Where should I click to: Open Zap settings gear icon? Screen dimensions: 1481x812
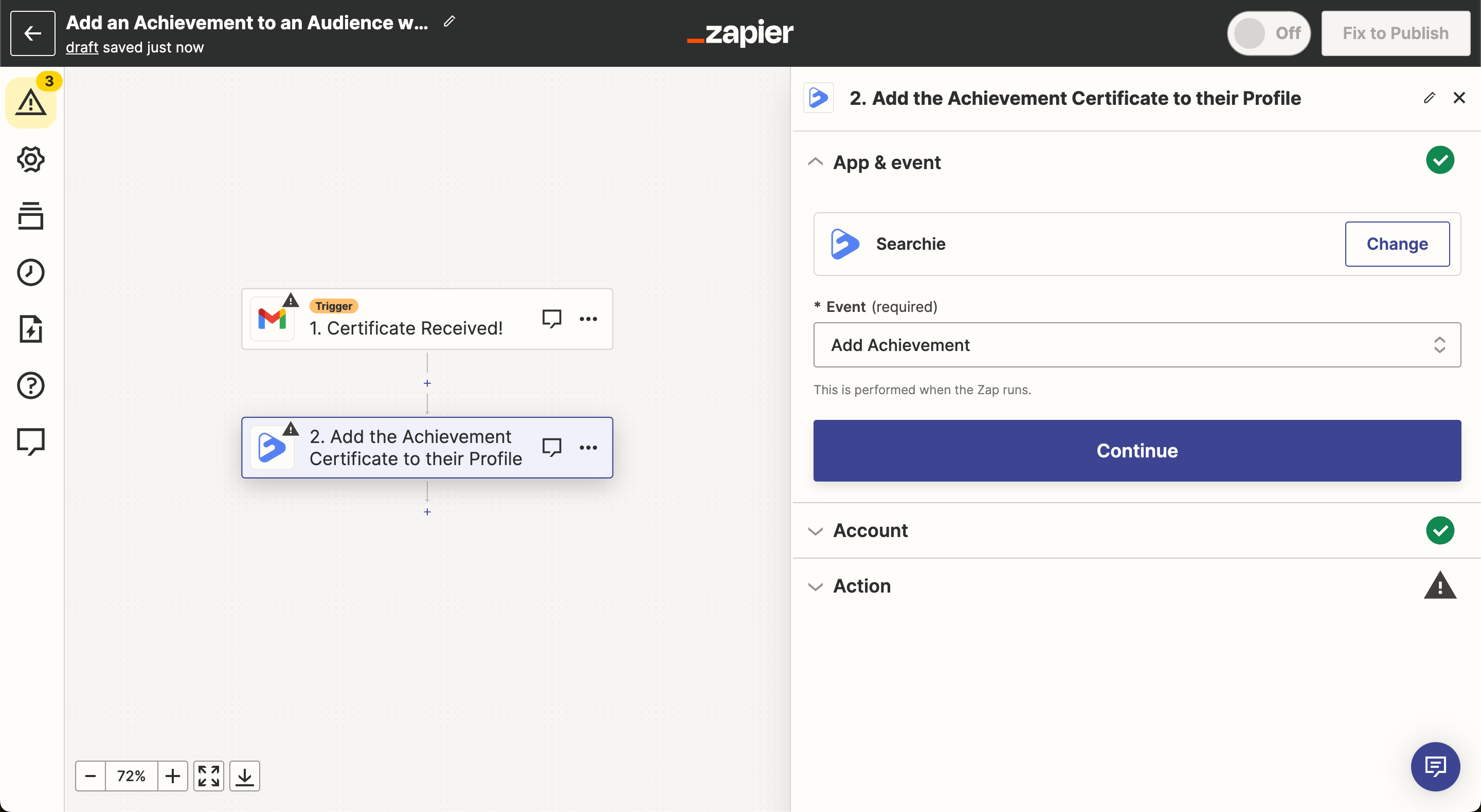point(31,159)
